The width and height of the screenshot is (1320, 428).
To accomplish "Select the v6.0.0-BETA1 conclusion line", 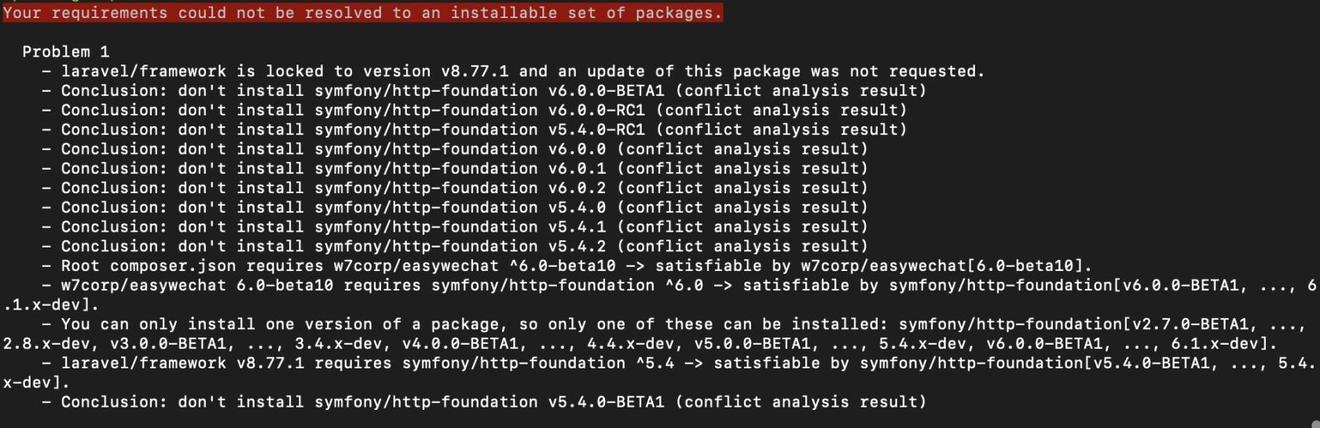I will tap(493, 90).
